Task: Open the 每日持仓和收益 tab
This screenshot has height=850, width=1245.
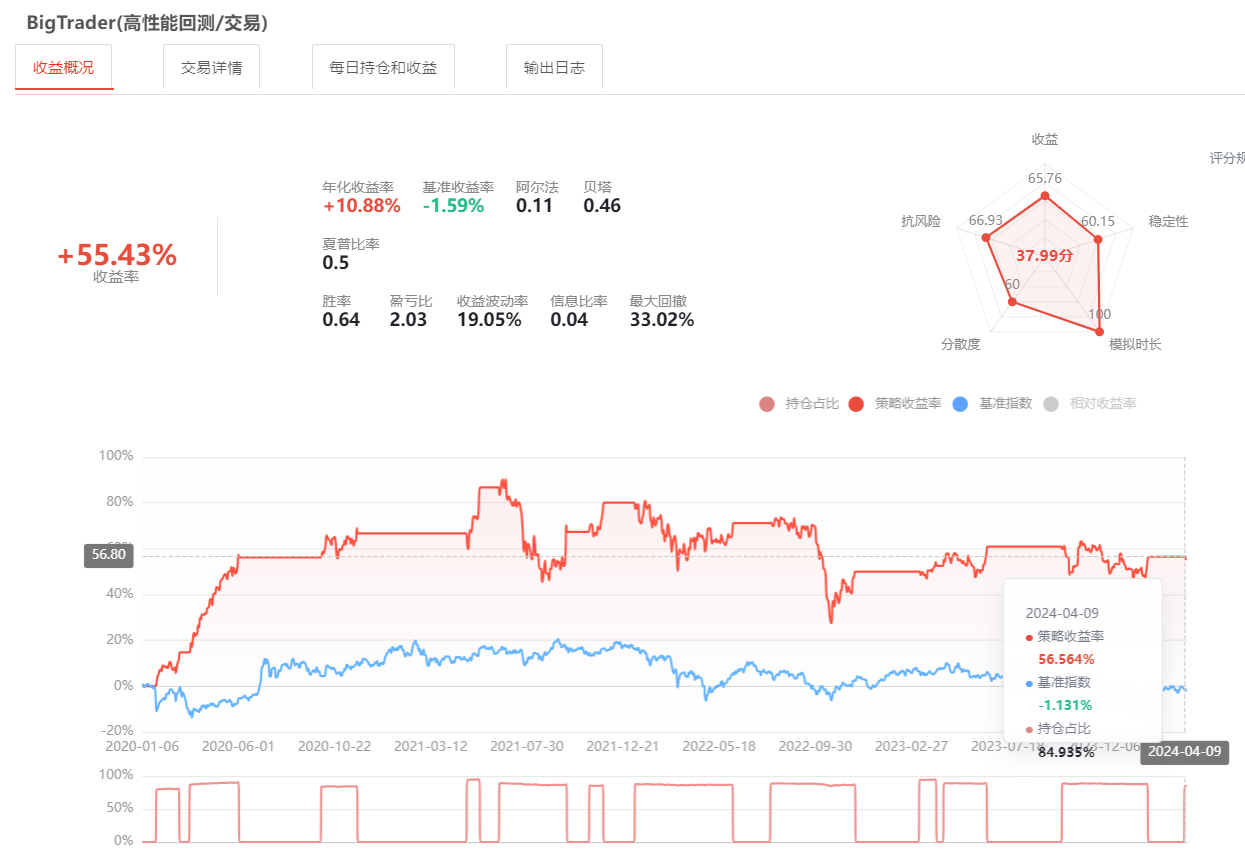Action: (x=383, y=68)
